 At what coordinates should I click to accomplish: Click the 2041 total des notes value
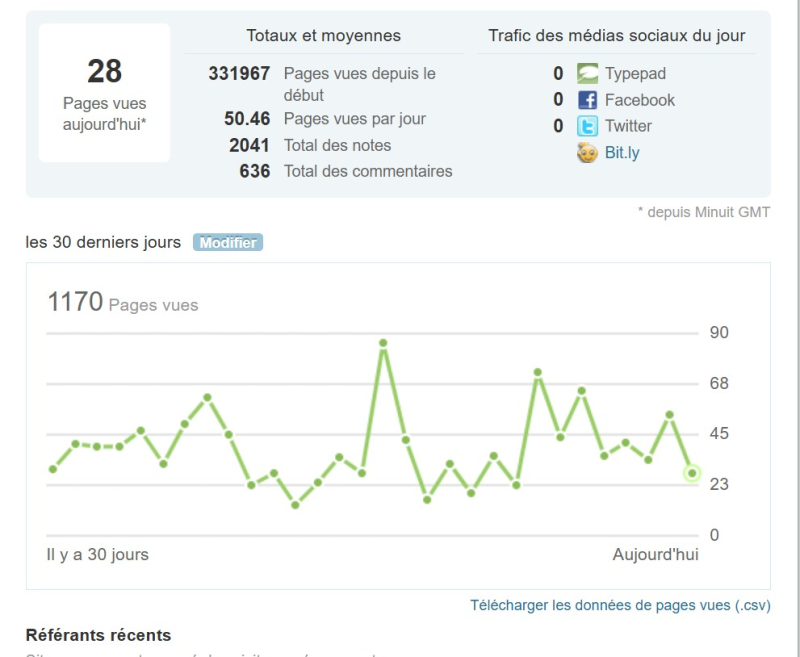249,145
